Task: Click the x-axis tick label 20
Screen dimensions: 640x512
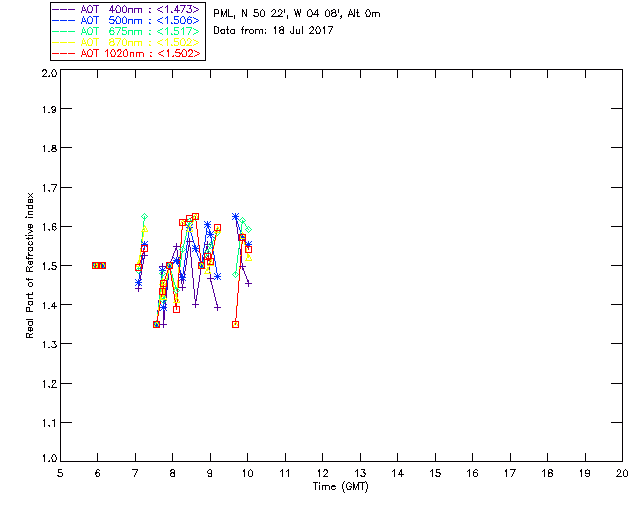Action: 622,473
